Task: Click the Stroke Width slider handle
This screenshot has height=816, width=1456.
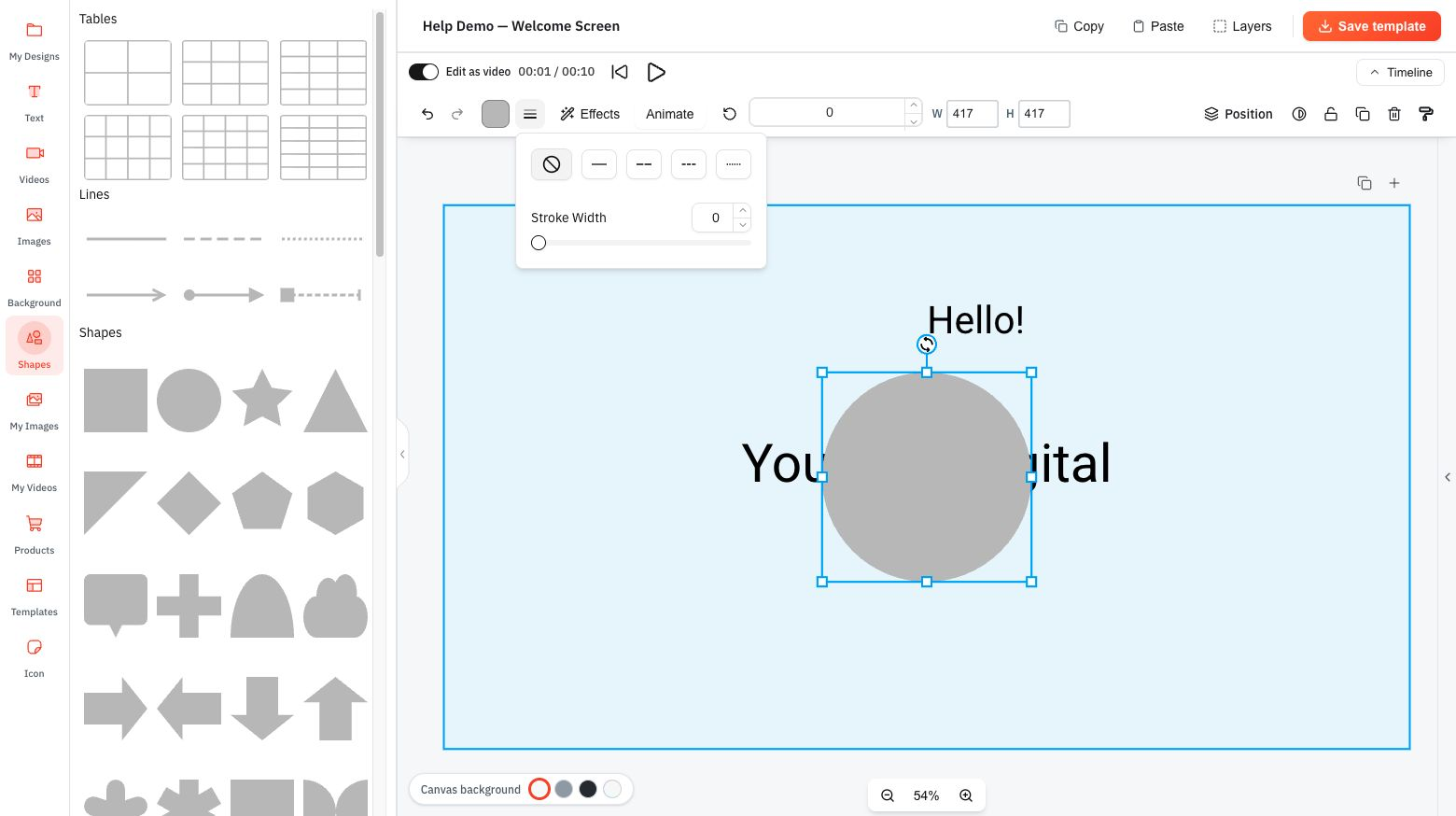Action: [539, 243]
